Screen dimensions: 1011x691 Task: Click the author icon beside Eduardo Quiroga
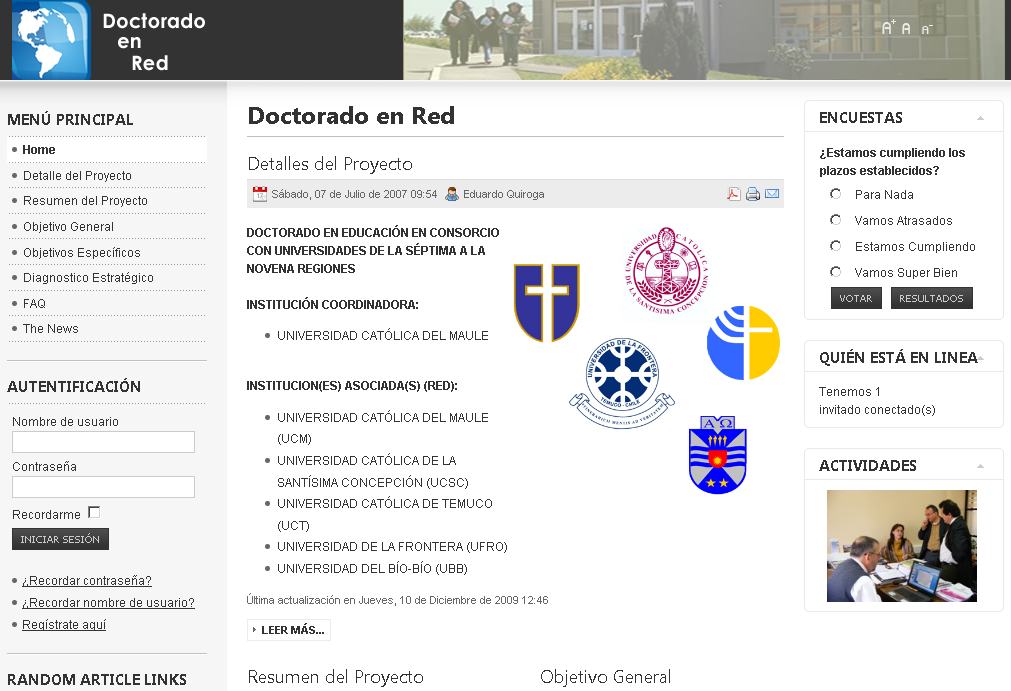[452, 194]
